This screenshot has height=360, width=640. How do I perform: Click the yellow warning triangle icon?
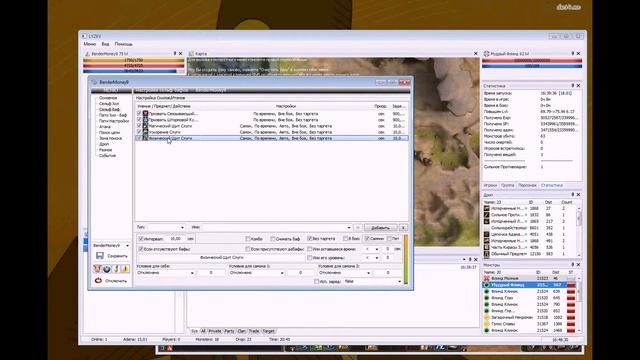pos(125,269)
